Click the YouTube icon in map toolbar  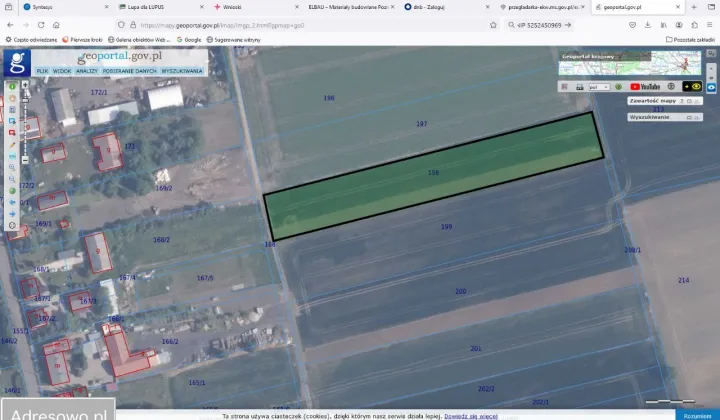[647, 87]
